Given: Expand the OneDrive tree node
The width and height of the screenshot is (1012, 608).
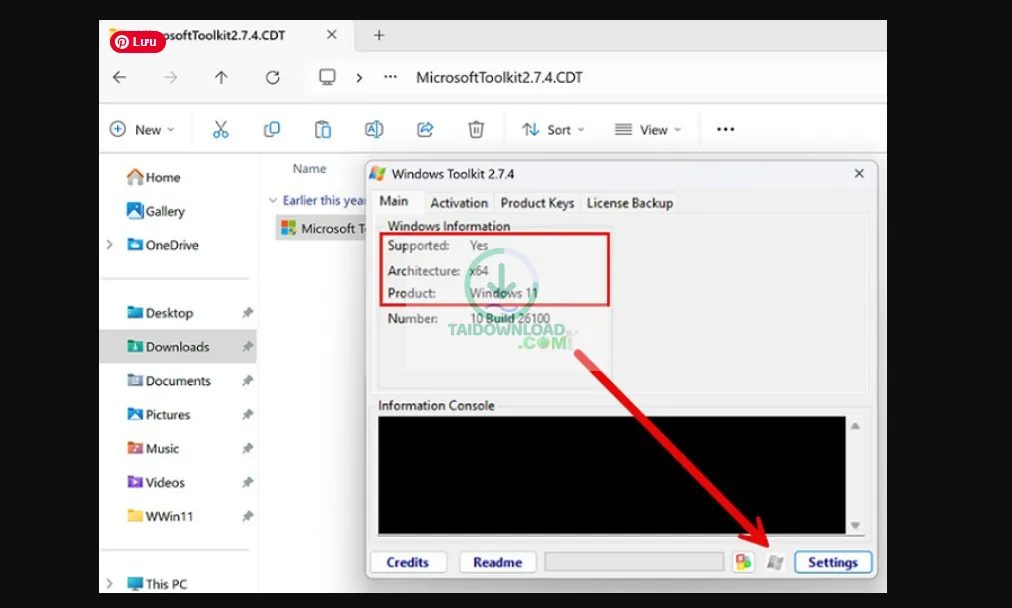Looking at the screenshot, I should point(110,245).
